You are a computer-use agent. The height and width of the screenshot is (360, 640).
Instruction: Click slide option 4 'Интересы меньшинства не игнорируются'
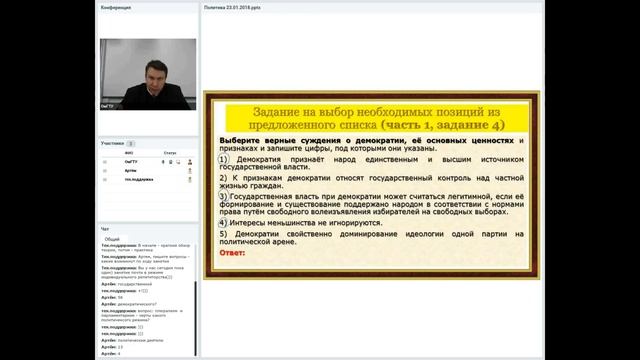[301, 223]
